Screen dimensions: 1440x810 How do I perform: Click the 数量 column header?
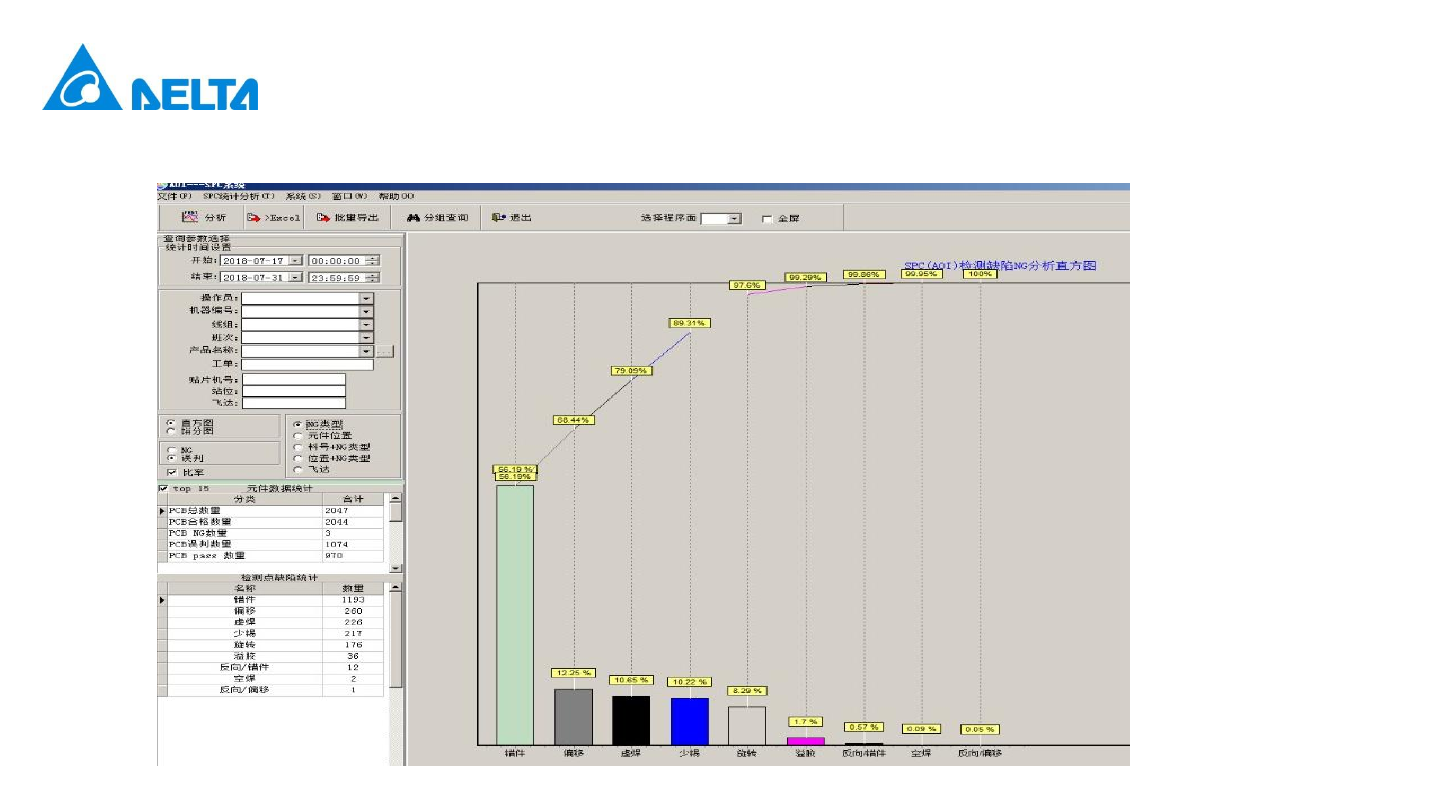coord(353,588)
